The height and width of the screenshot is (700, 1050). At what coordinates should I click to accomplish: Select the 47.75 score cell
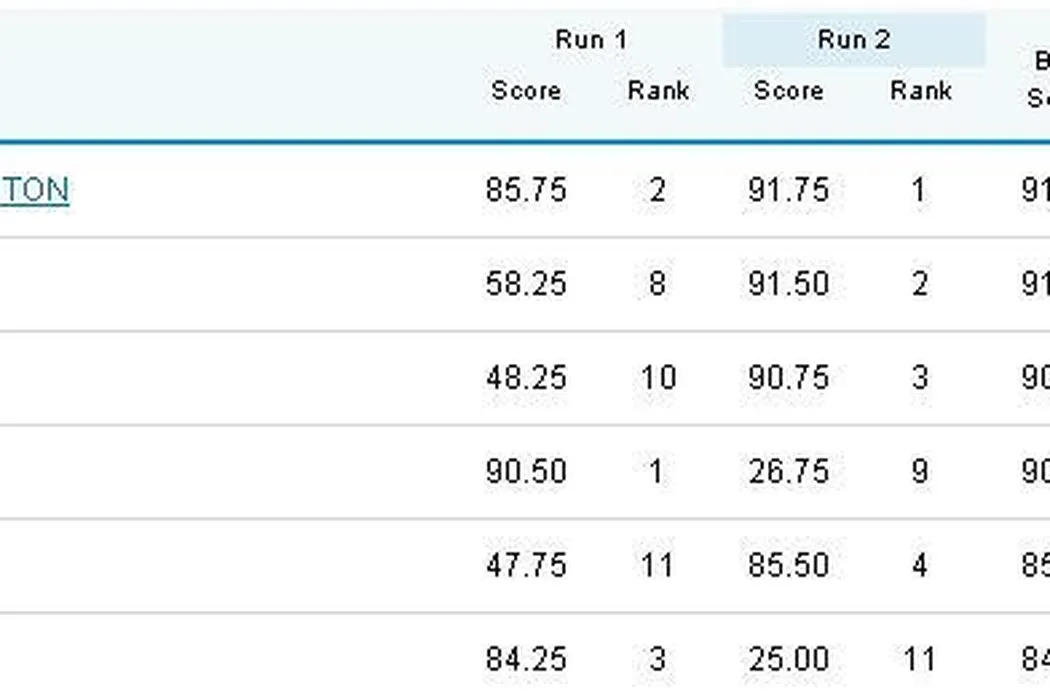[x=526, y=565]
